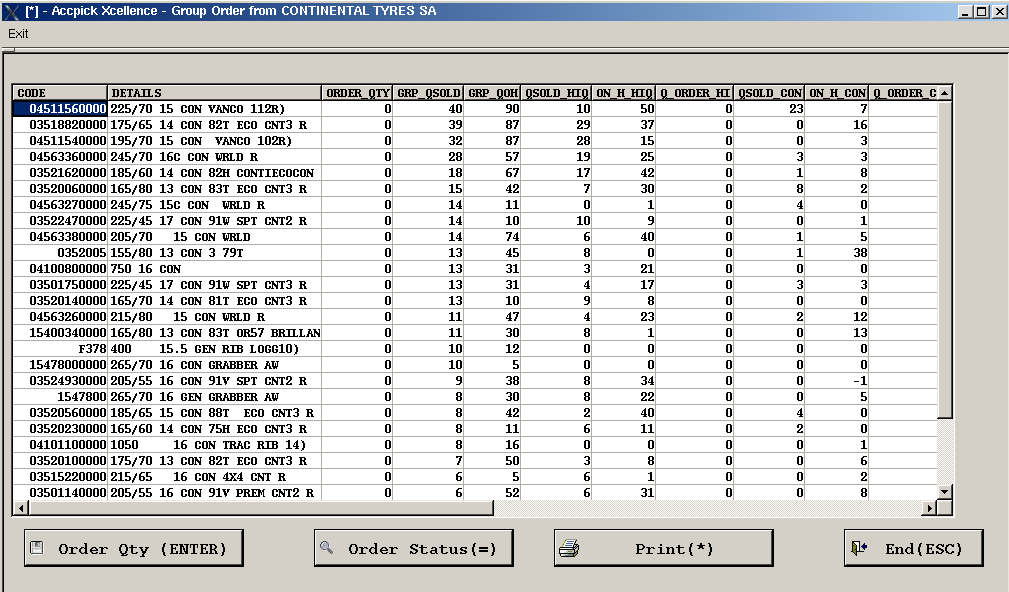The image size is (1009, 592).
Task: Click the exit door icon on End button
Action: tap(859, 548)
